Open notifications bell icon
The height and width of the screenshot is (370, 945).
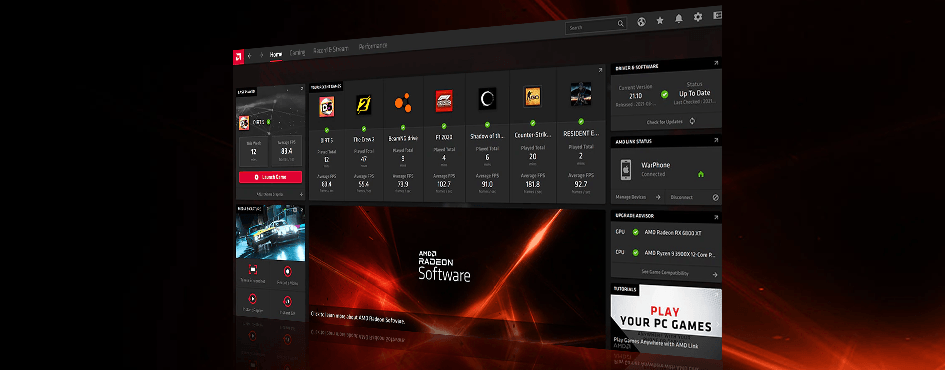(679, 19)
